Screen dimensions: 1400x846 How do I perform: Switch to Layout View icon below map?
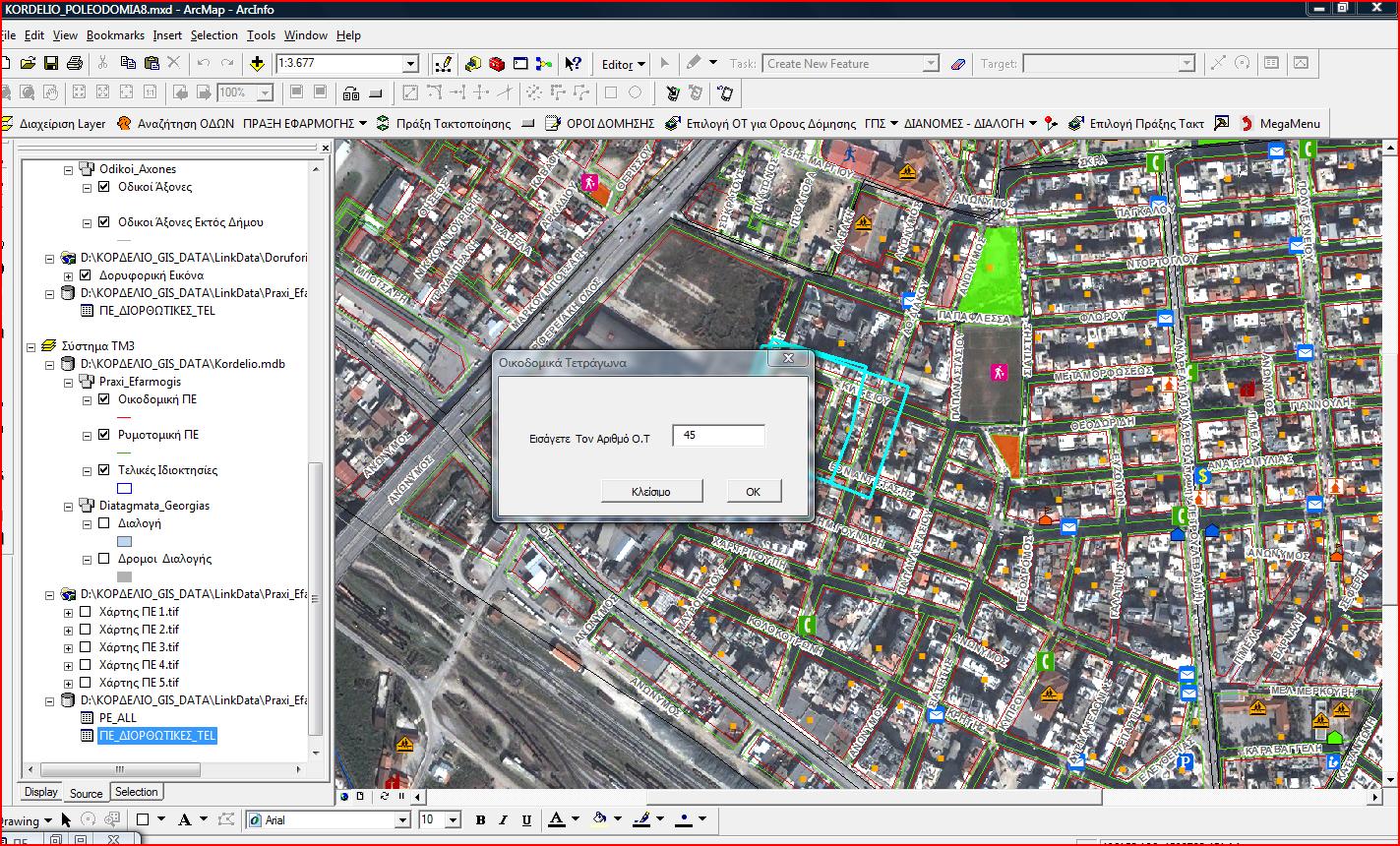[x=359, y=796]
